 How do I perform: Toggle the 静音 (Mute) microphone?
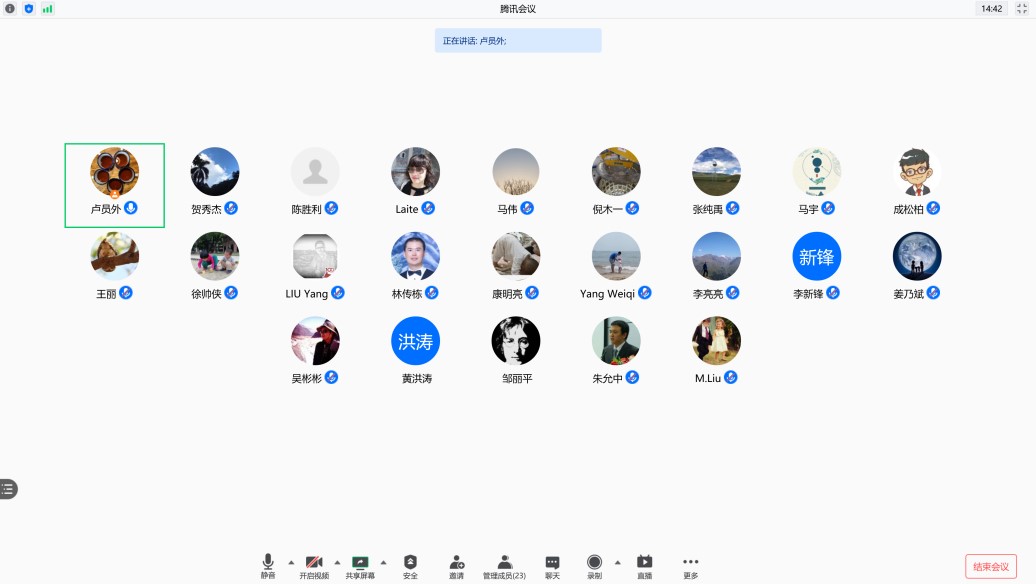point(268,563)
